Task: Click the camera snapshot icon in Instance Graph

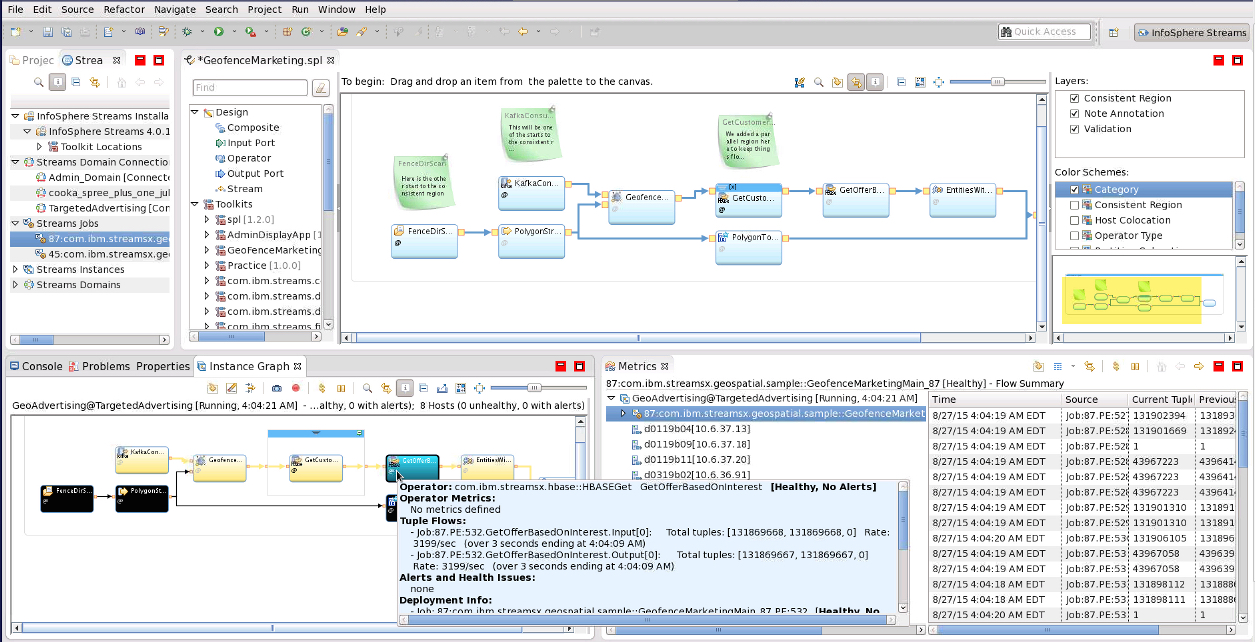Action: pyautogui.click(x=277, y=387)
